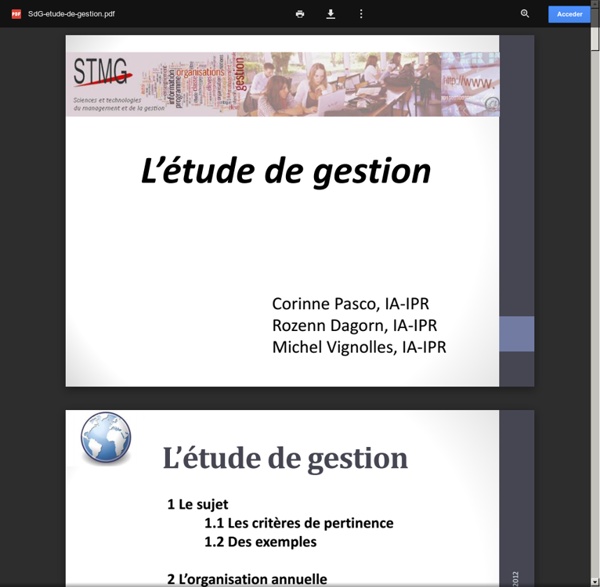Click the first slide title "L'étude de gestion"

(286, 171)
